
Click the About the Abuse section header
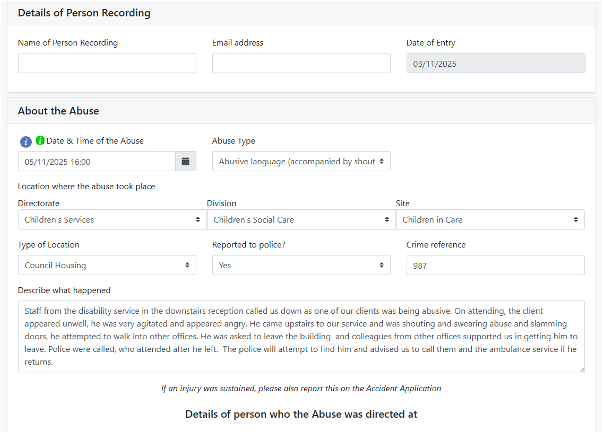(58, 111)
